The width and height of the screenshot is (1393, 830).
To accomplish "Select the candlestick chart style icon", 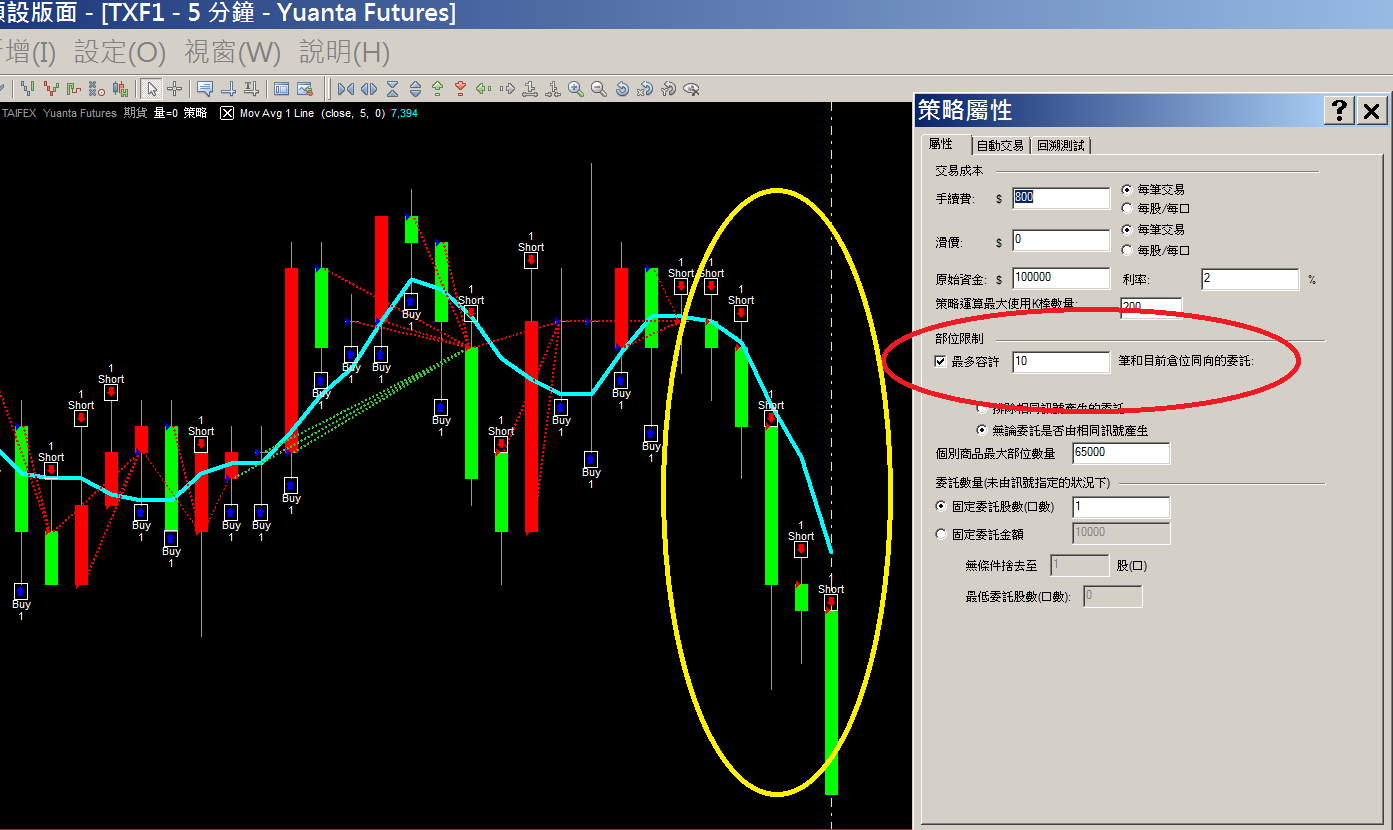I will pos(120,88).
